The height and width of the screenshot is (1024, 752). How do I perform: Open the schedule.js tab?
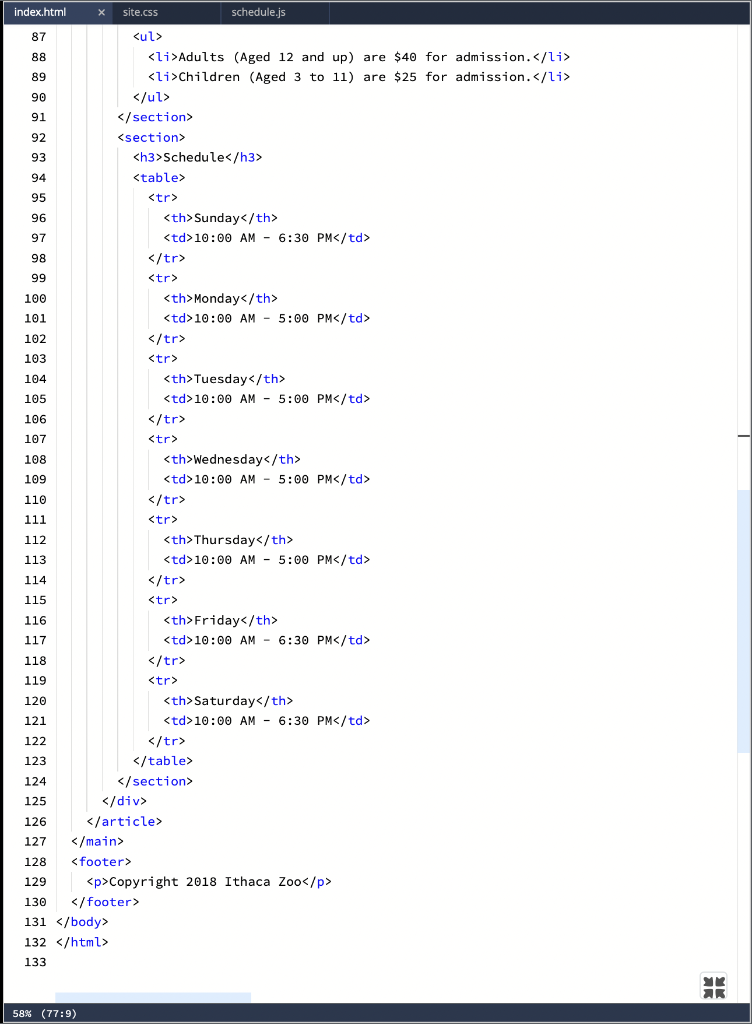click(x=258, y=12)
